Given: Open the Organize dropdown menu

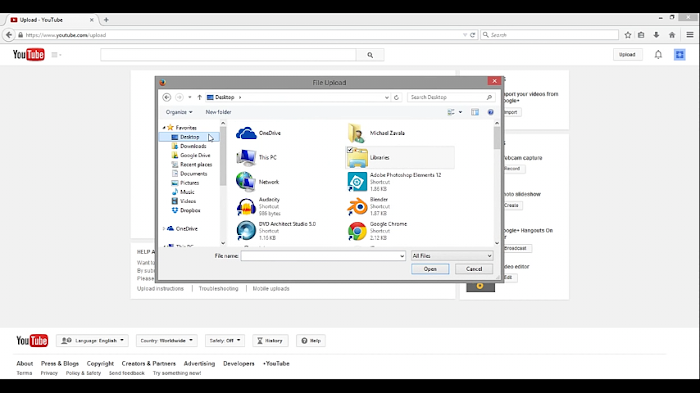Looking at the screenshot, I should pos(179,112).
